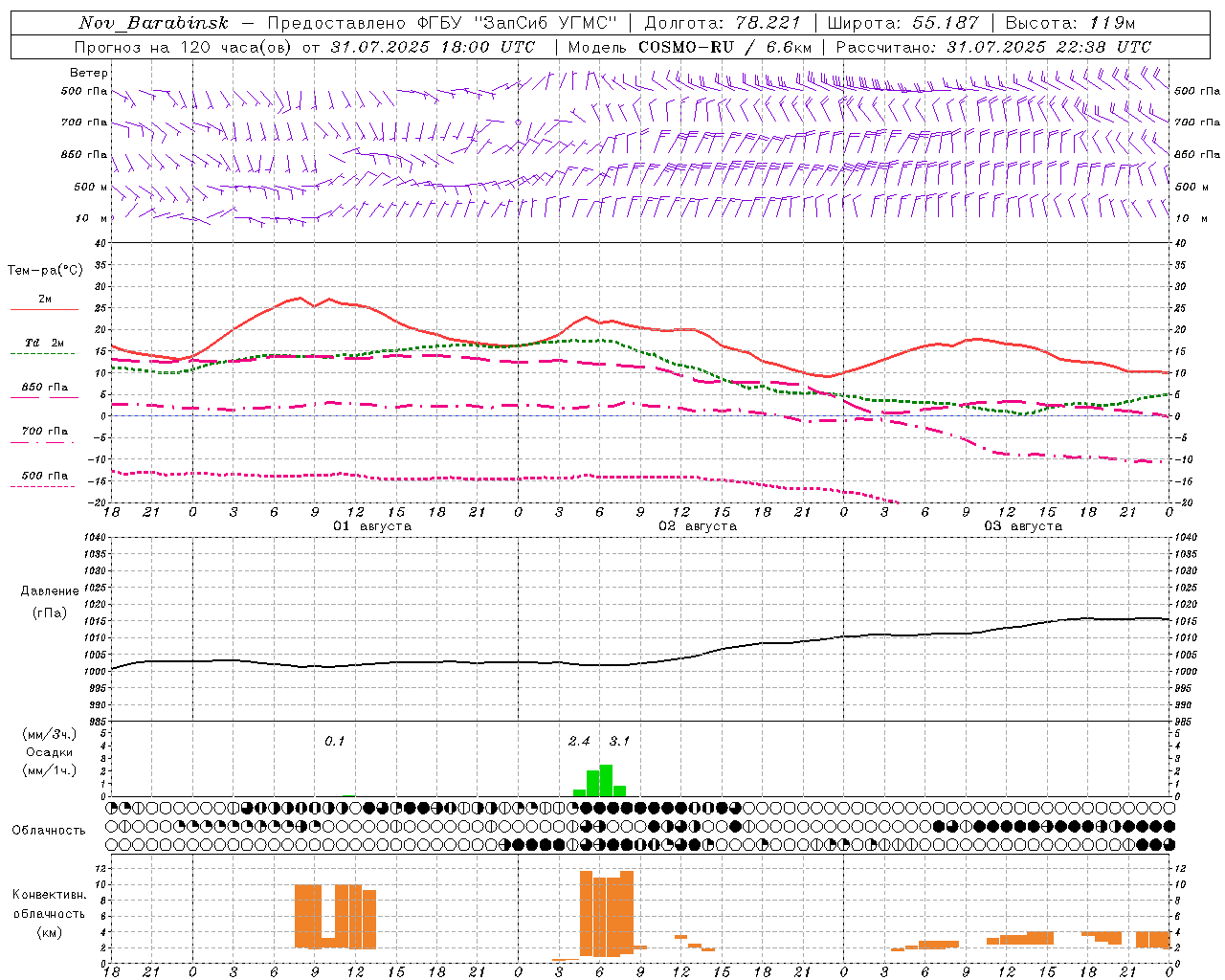Image resolution: width=1225 pixels, height=980 pixels.
Task: Click the '(мм/1ч.)' precipitation unit label
Action: (x=50, y=770)
